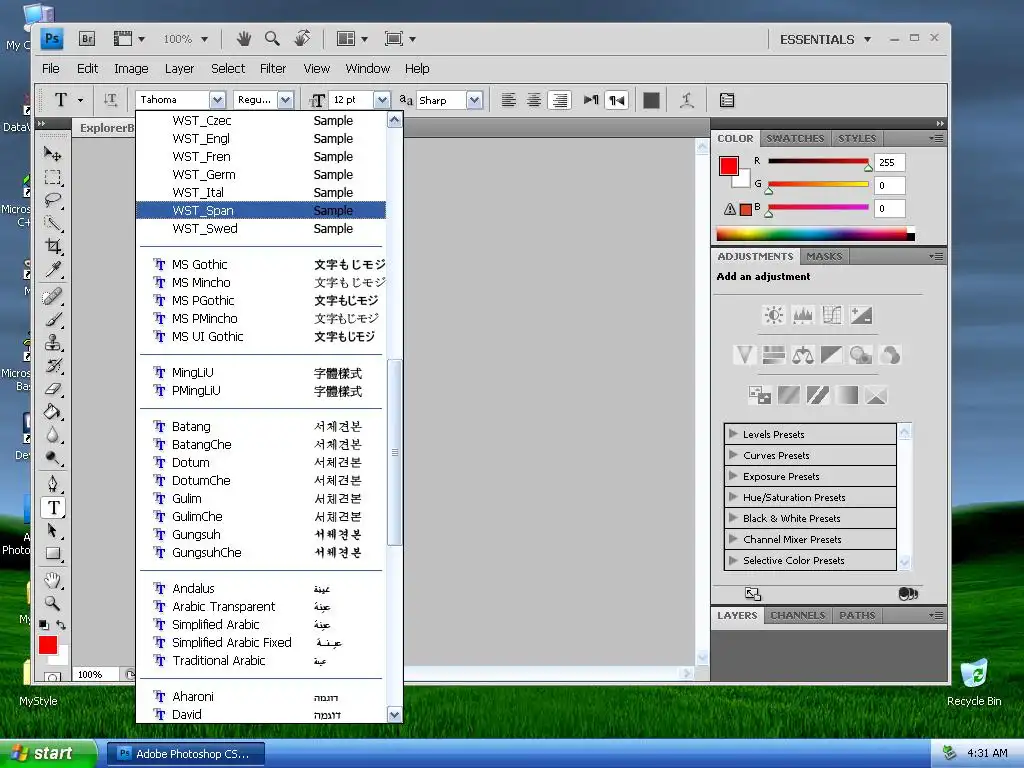Screen dimensions: 1024x768
Task: Set center align text
Action: [534, 100]
